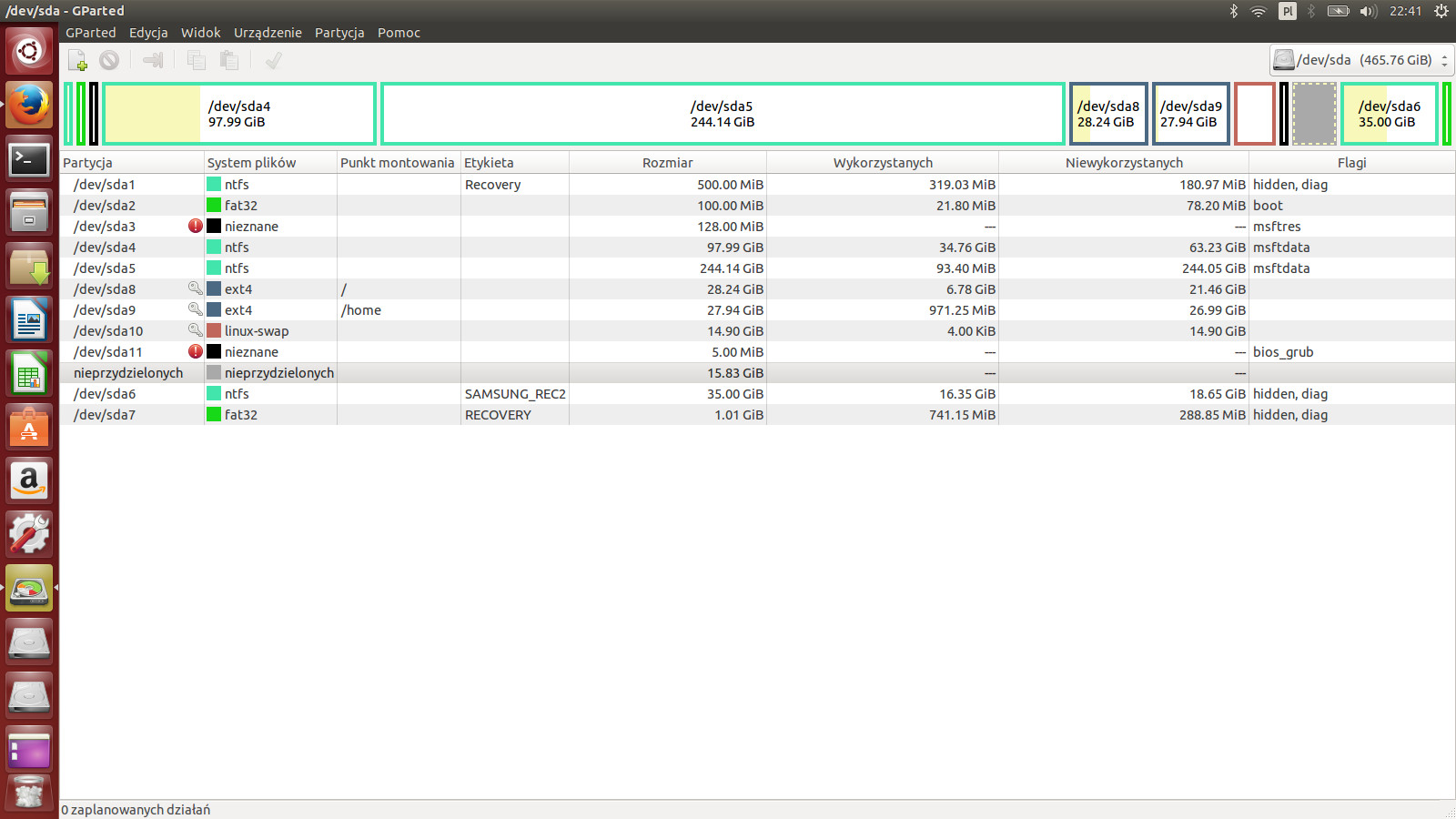Select the /dev/sda5 row in the table
Screen dimensions: 1456x819
tap(757, 268)
